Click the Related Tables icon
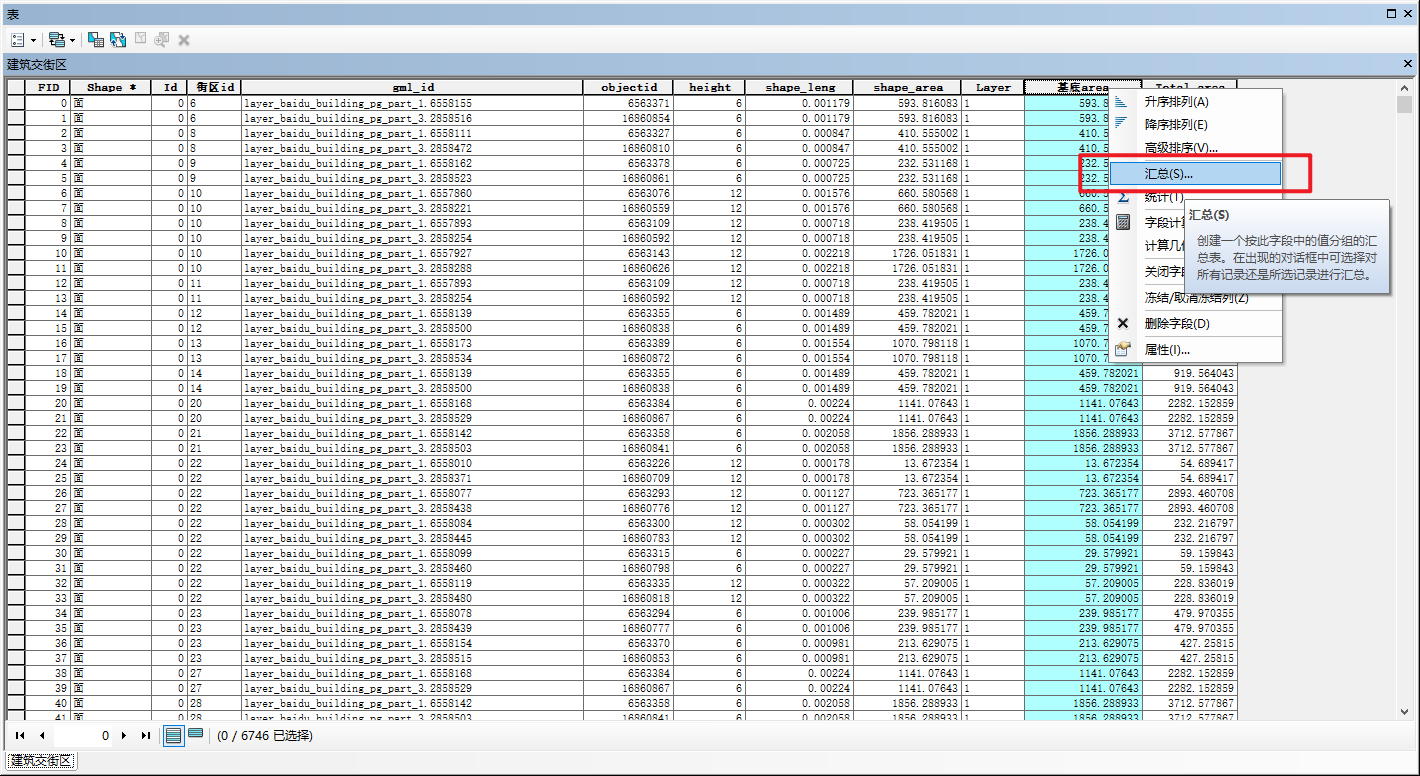This screenshot has width=1420, height=776. click(55, 40)
